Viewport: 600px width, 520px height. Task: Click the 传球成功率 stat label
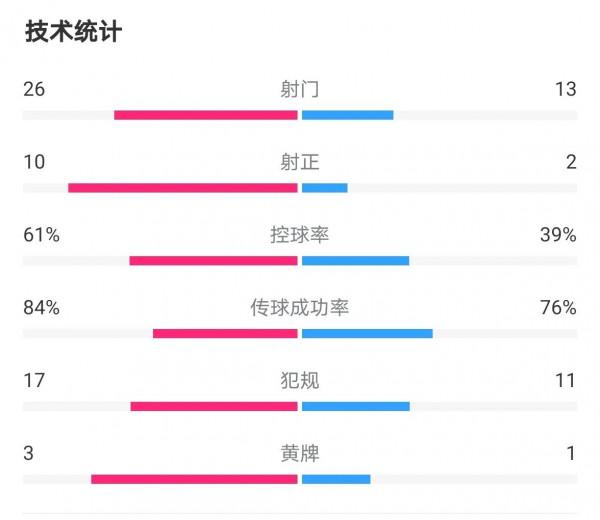click(300, 308)
